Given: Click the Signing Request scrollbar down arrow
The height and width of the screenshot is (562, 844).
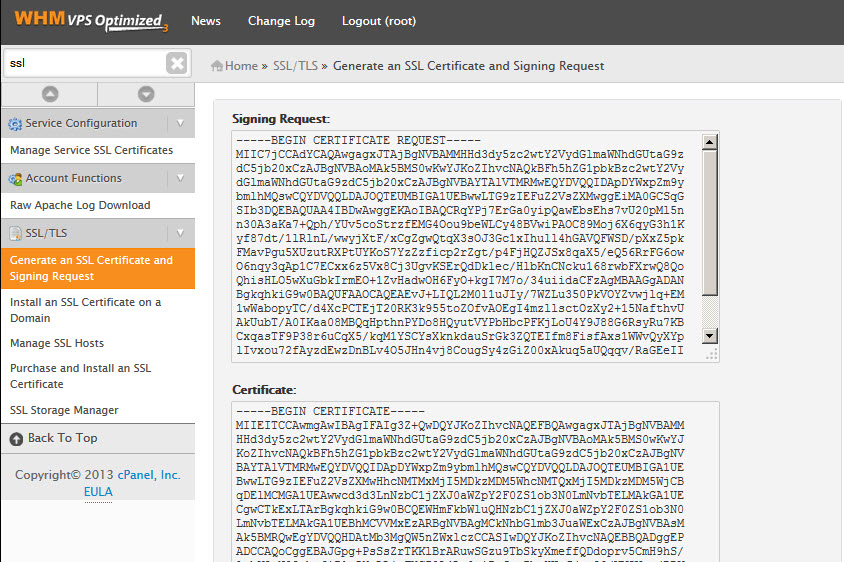Looking at the screenshot, I should (x=709, y=354).
